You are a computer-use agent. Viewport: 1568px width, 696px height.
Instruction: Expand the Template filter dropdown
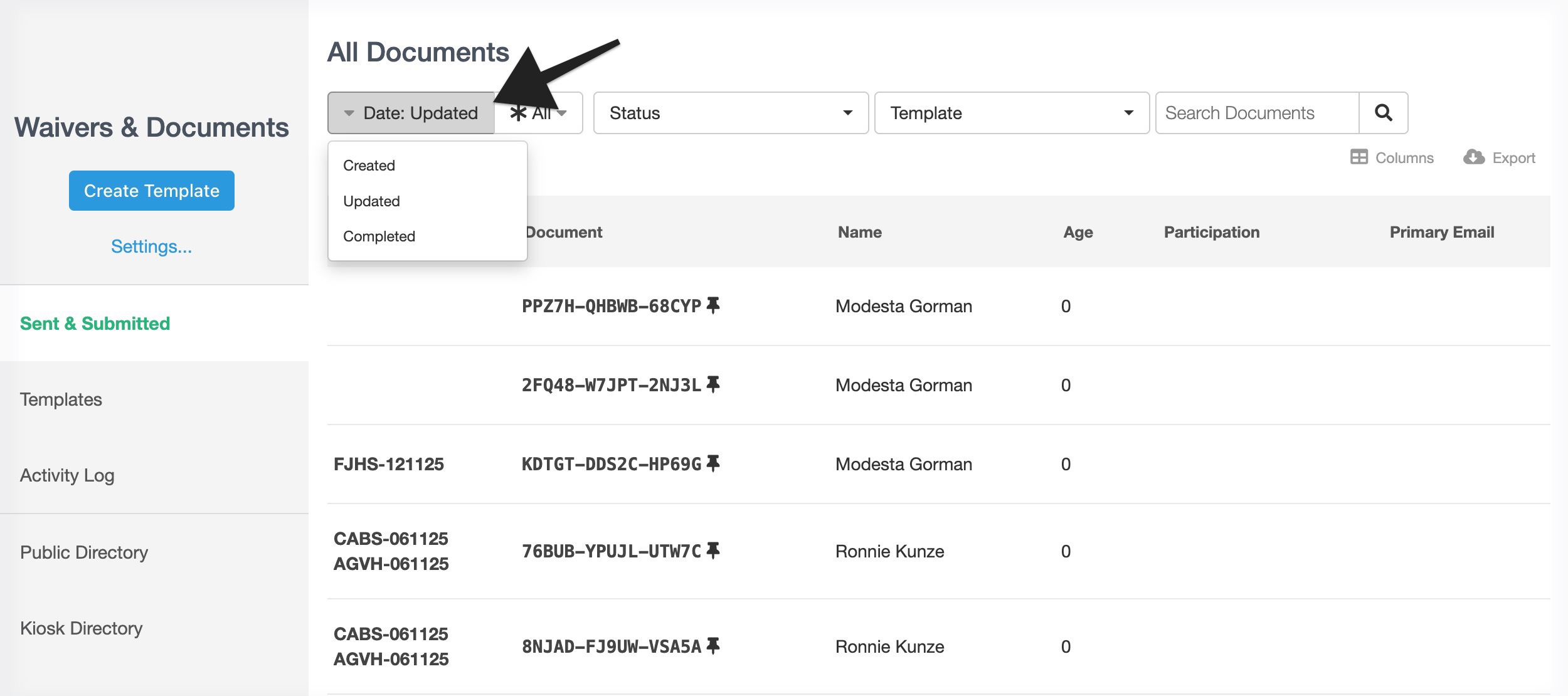[1012, 113]
